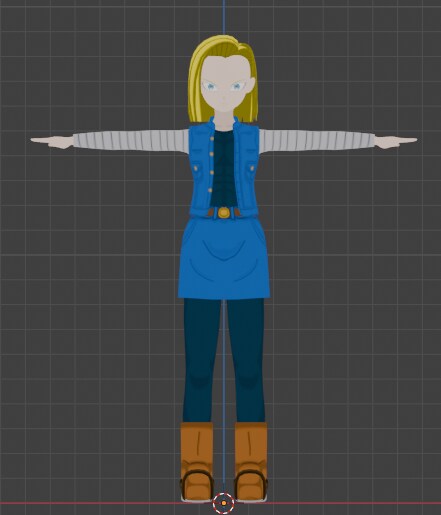Click the dark navy shirt under the vest

pos(224,168)
